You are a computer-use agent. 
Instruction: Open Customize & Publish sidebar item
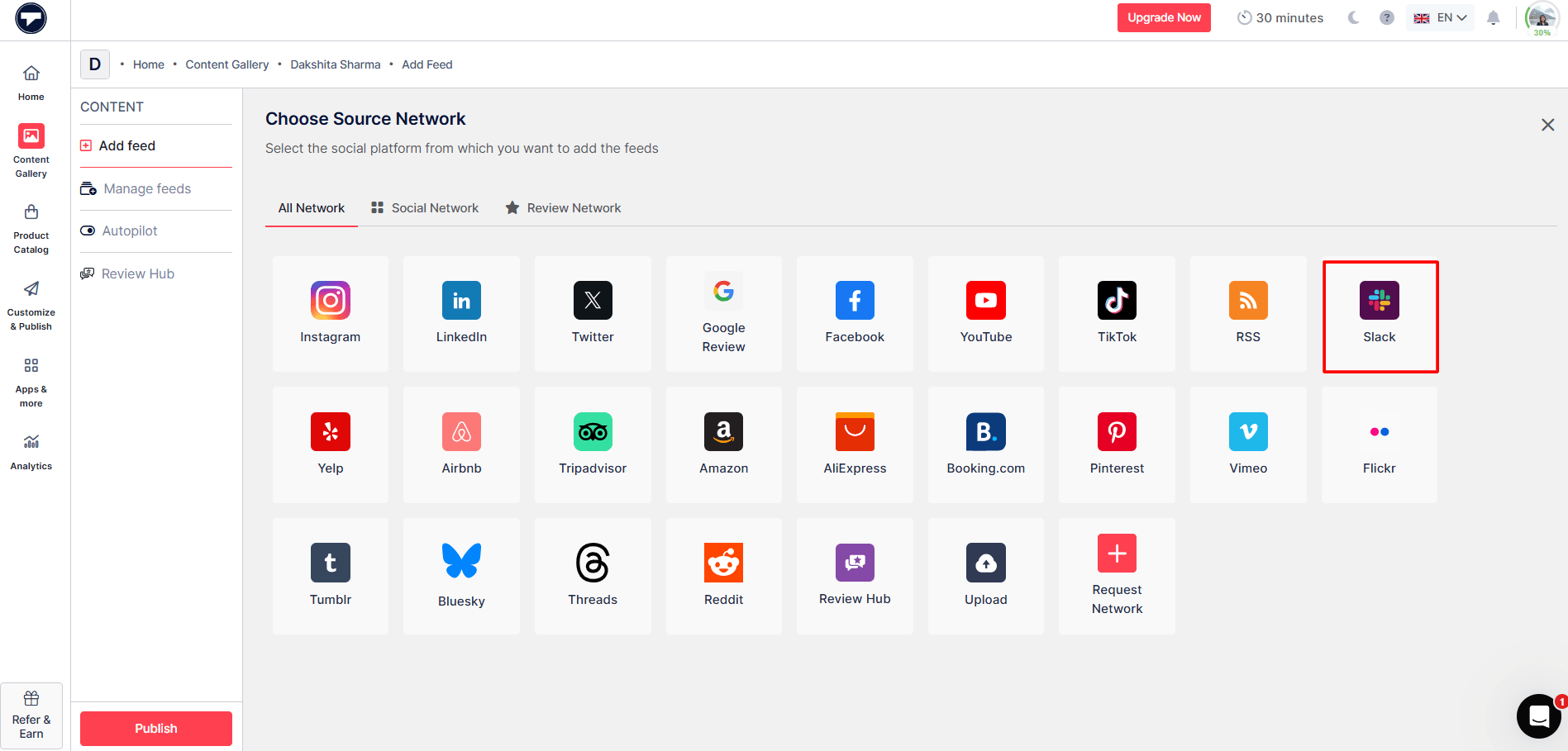[x=31, y=306]
